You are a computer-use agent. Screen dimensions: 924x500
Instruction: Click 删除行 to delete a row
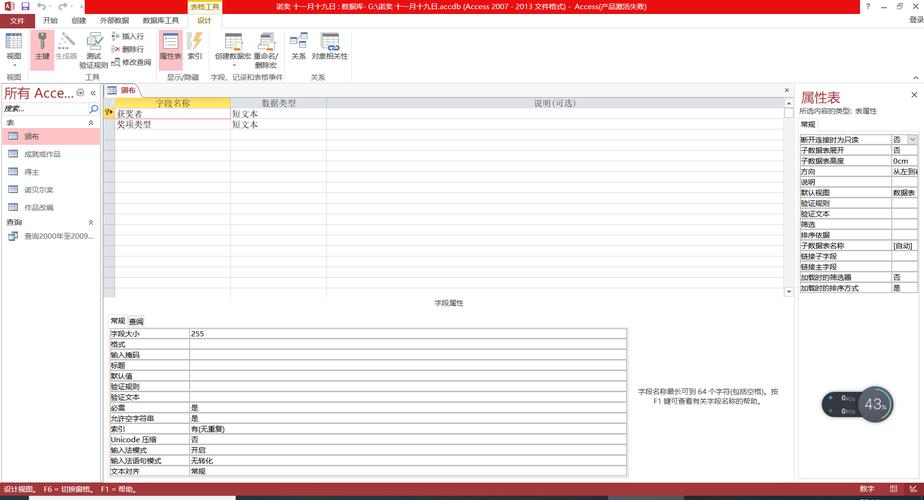click(x=127, y=50)
